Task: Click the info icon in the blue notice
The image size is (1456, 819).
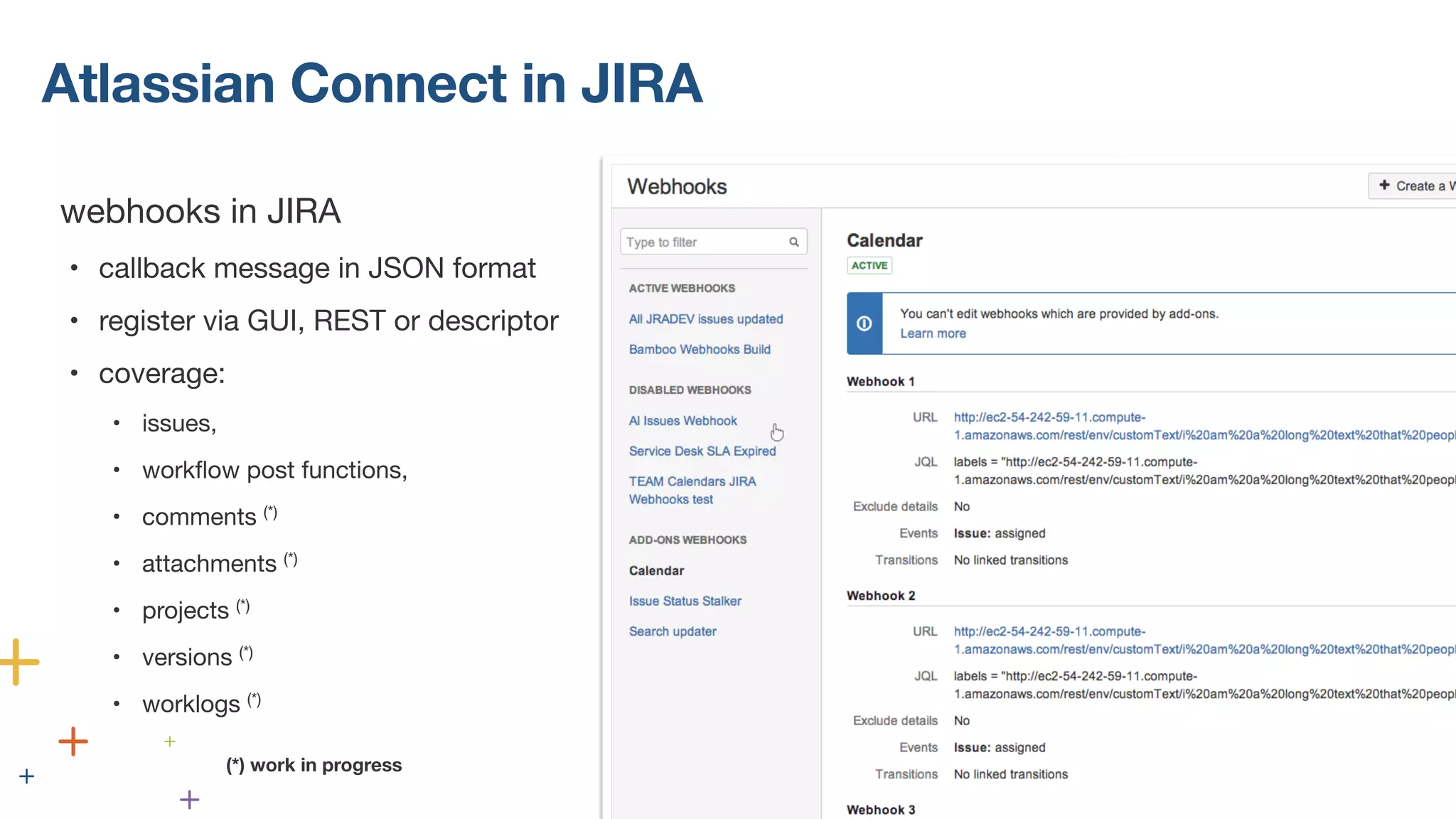Action: click(x=864, y=323)
